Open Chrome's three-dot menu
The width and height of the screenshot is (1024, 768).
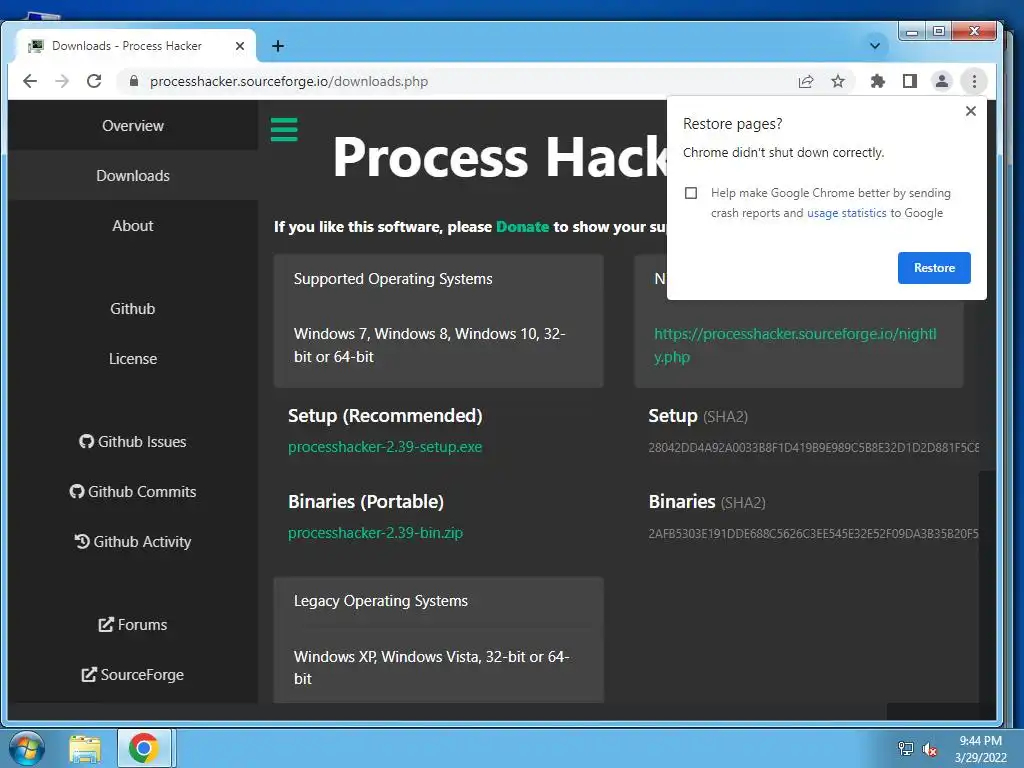pyautogui.click(x=974, y=81)
